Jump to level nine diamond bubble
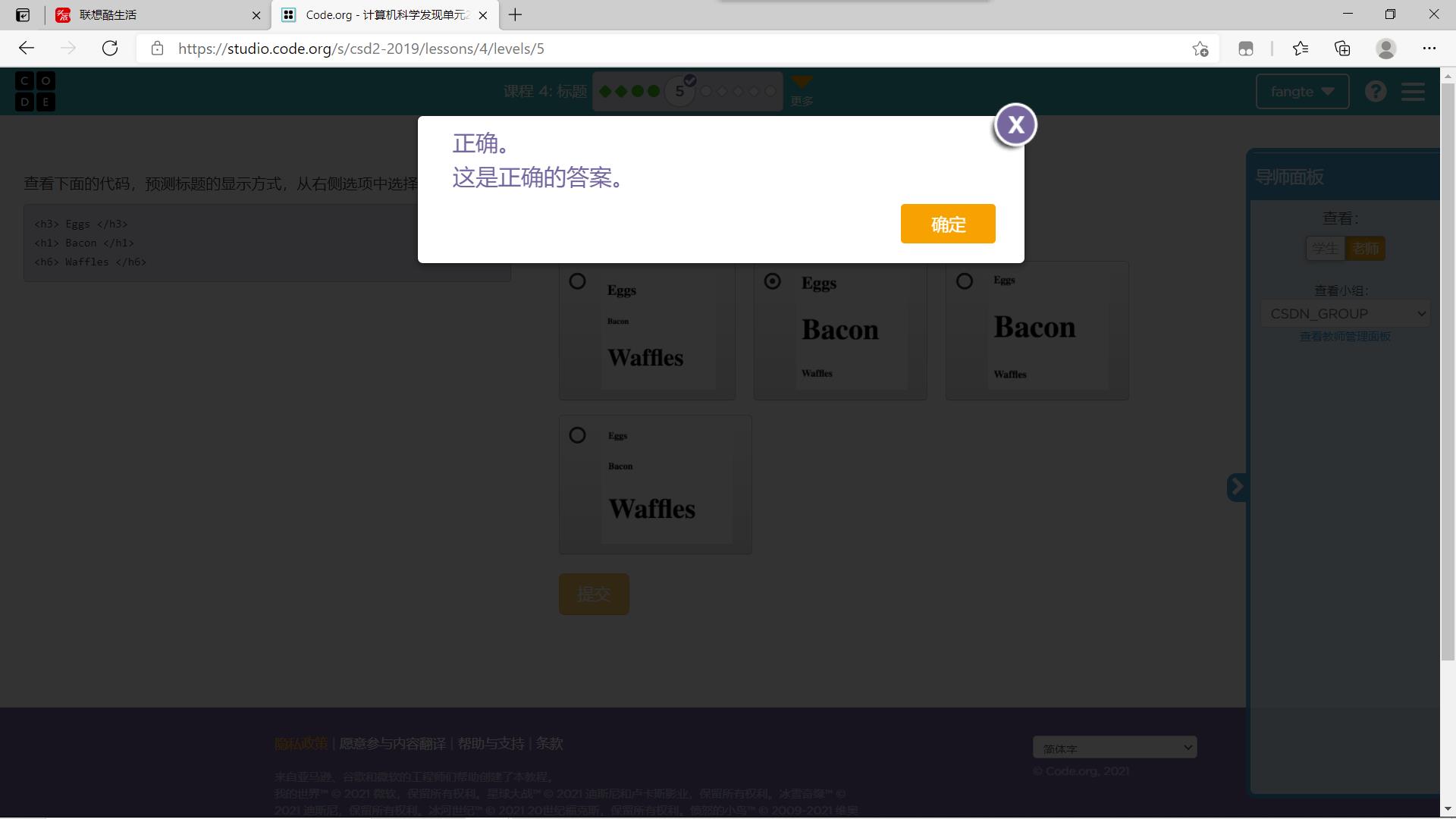The image size is (1456, 819). coord(754,91)
